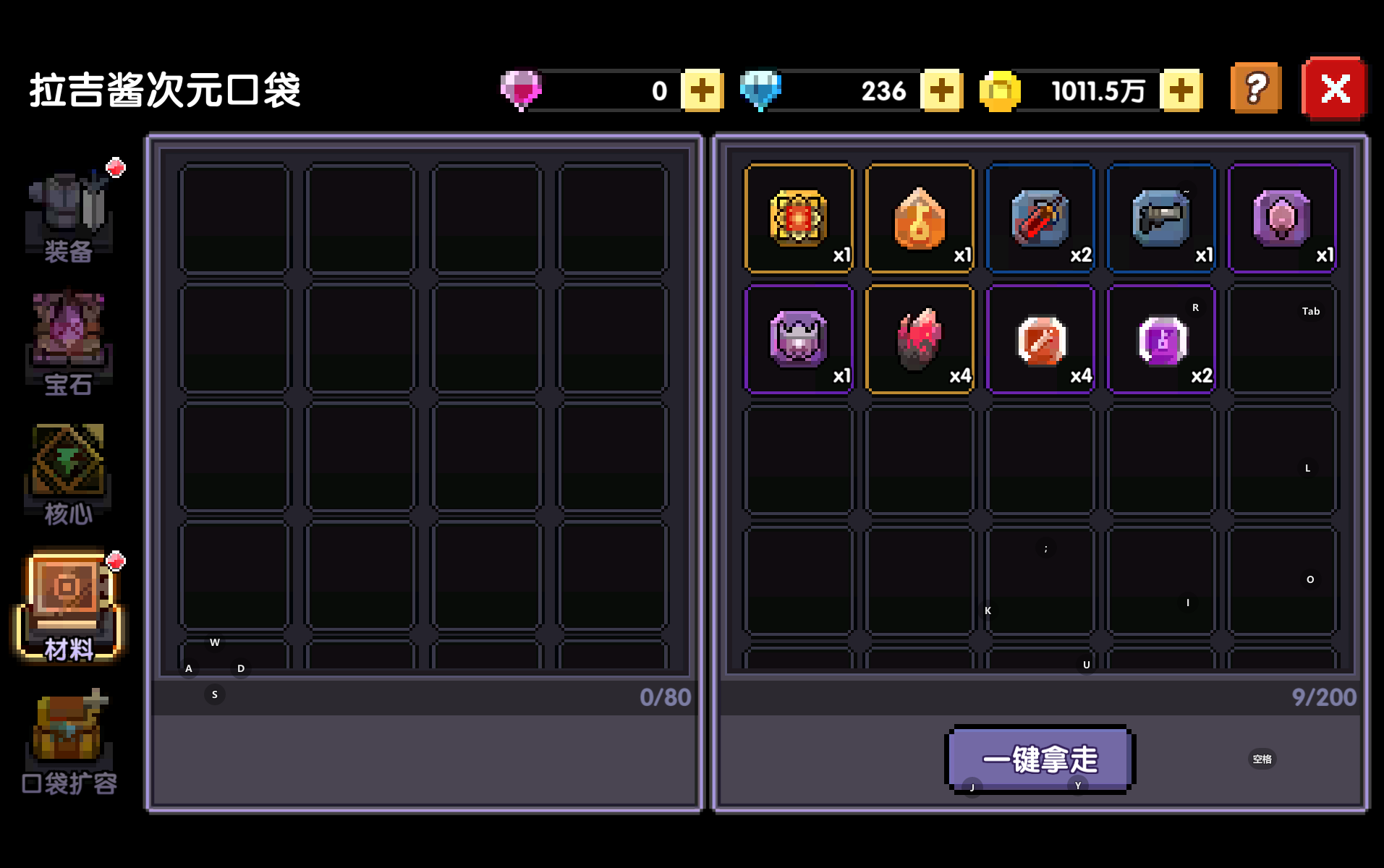Pick the gray pistol blueprint item
Screen dimensions: 1384x868
click(x=1161, y=218)
